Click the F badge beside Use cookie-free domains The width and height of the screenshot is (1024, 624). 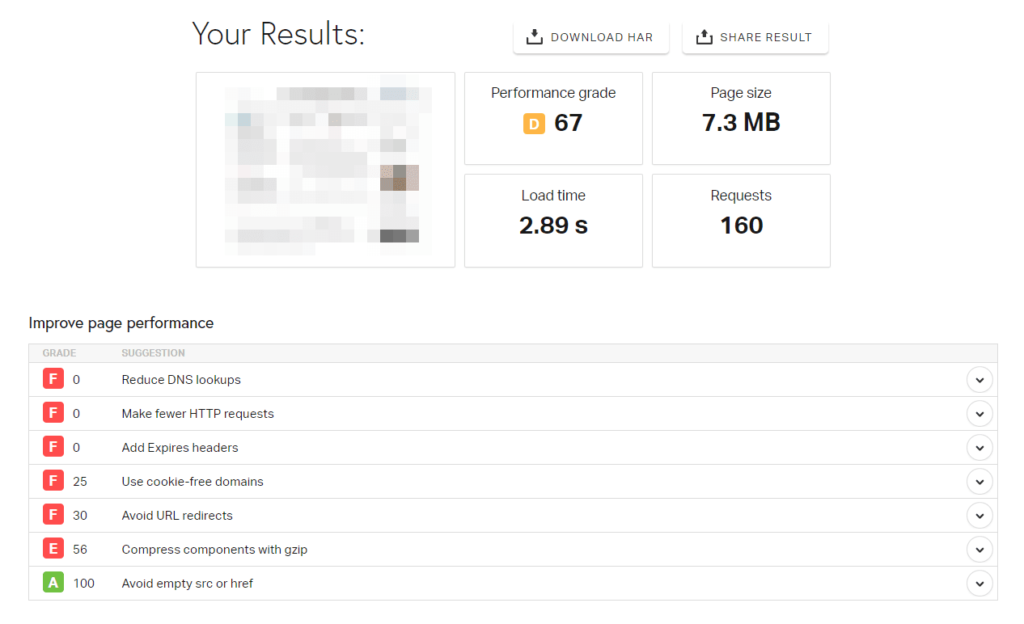tap(52, 481)
